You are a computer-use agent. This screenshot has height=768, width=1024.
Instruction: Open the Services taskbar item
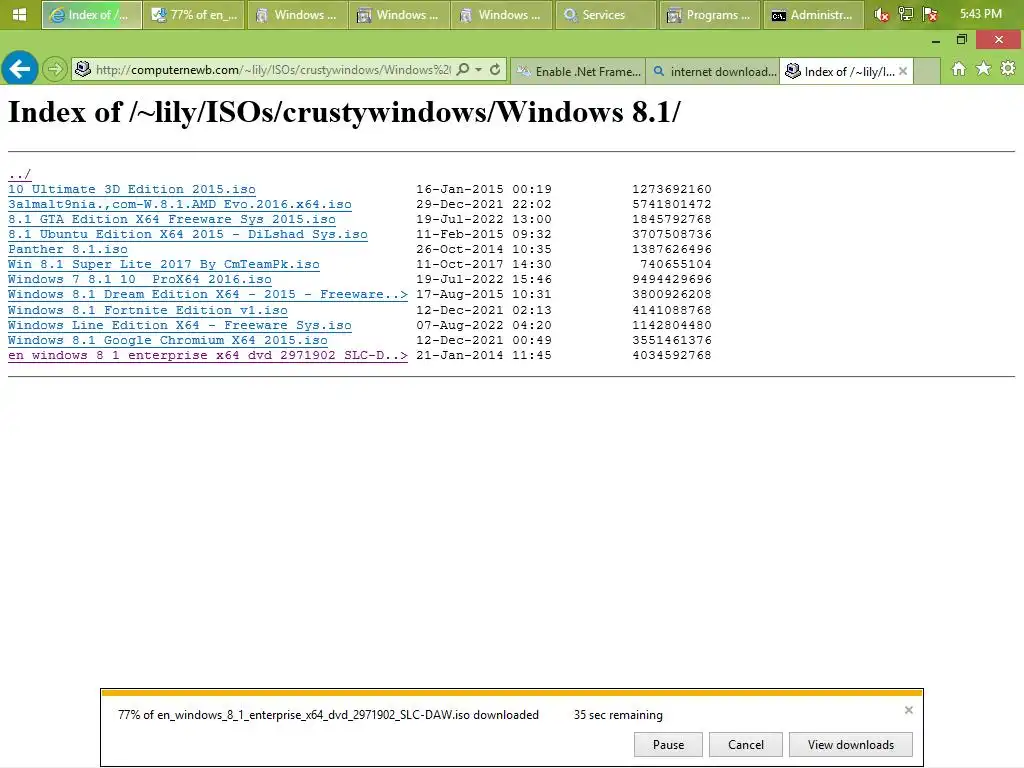[605, 14]
